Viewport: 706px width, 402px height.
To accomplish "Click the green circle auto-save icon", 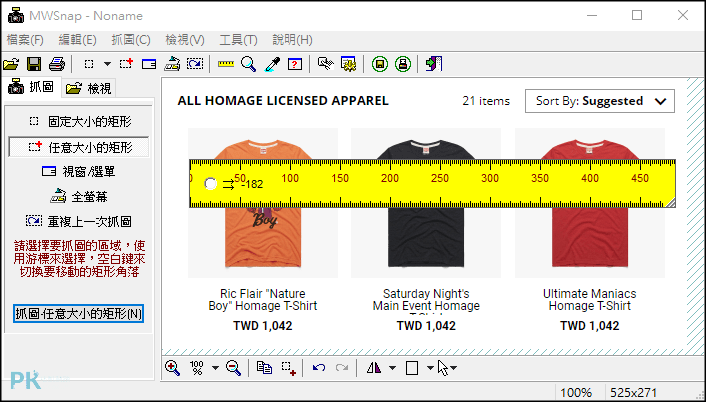I will click(x=380, y=64).
